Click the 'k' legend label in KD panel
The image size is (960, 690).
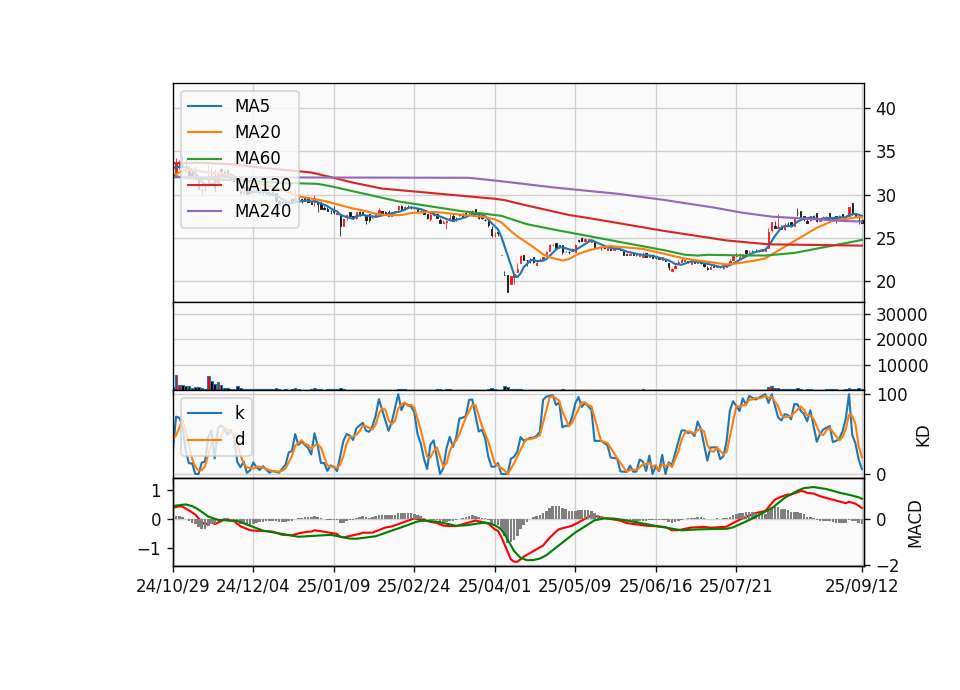(239, 413)
